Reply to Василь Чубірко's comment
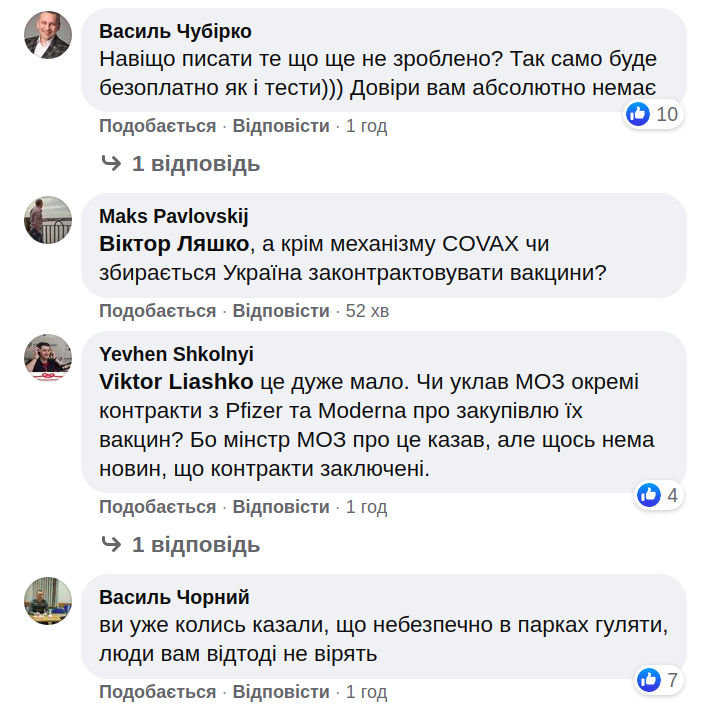Screen dimensions: 716x704 (x=281, y=126)
